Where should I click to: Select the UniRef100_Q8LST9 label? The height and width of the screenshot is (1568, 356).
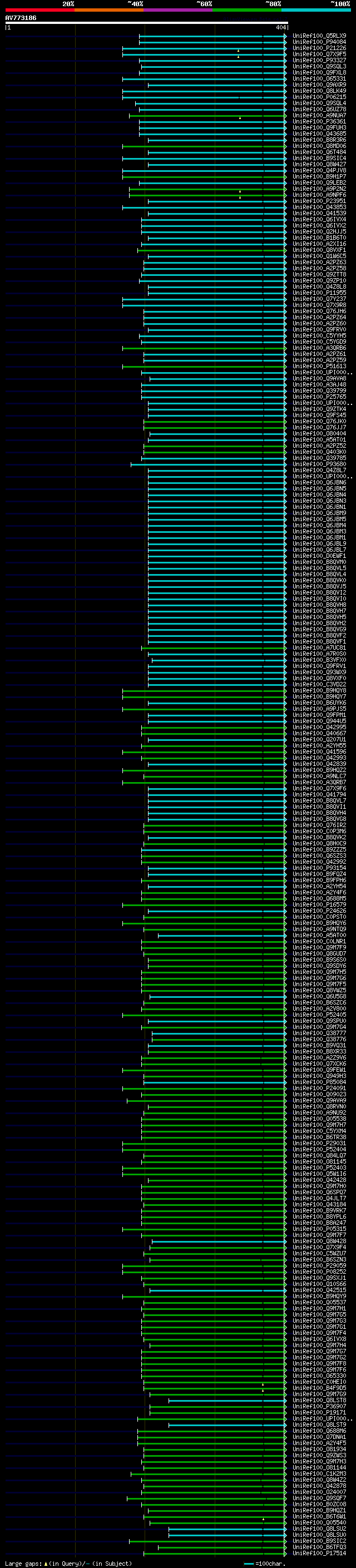point(319,1424)
